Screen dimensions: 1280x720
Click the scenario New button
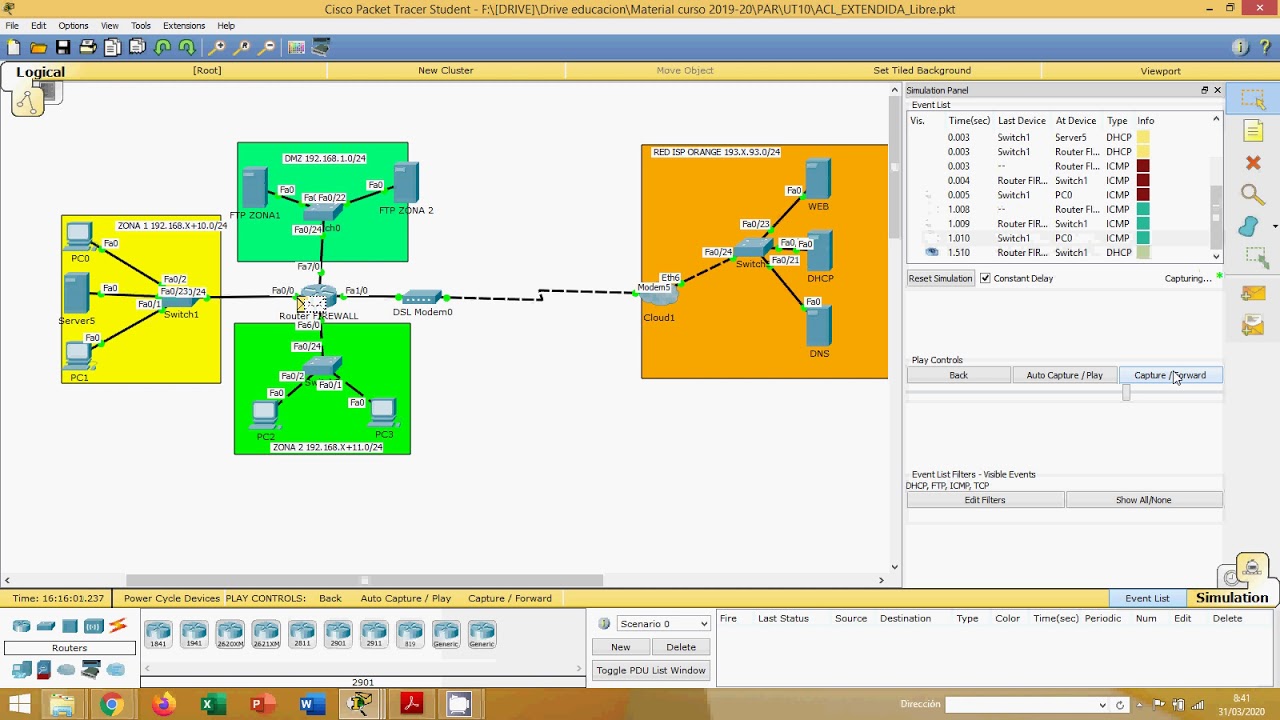621,647
